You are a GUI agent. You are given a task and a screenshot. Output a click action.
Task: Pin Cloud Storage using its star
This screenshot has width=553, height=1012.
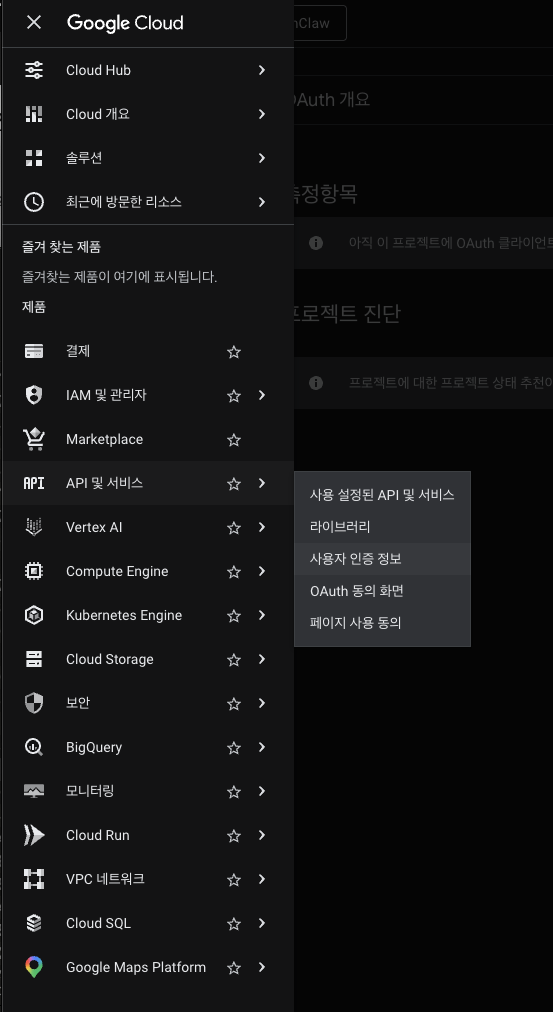pos(234,660)
